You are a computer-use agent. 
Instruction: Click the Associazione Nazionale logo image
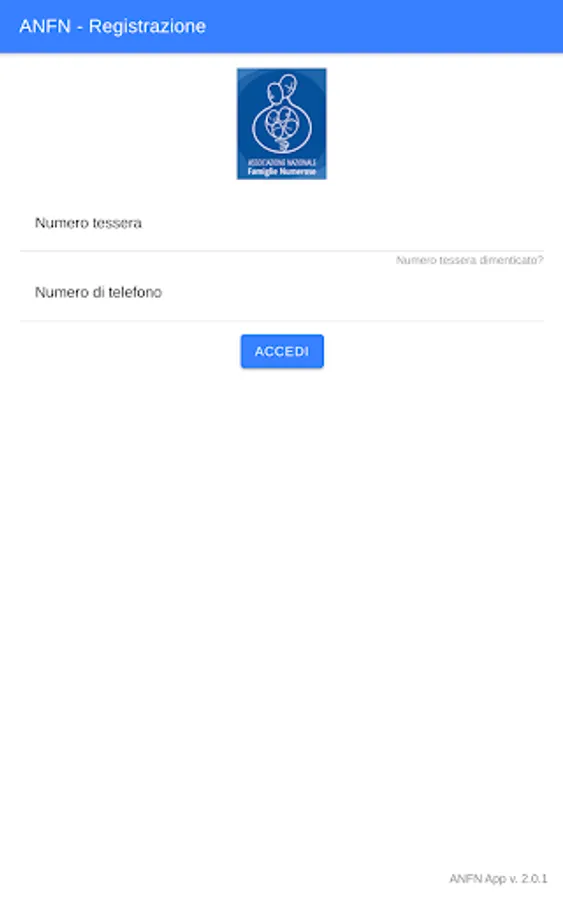(x=282, y=124)
